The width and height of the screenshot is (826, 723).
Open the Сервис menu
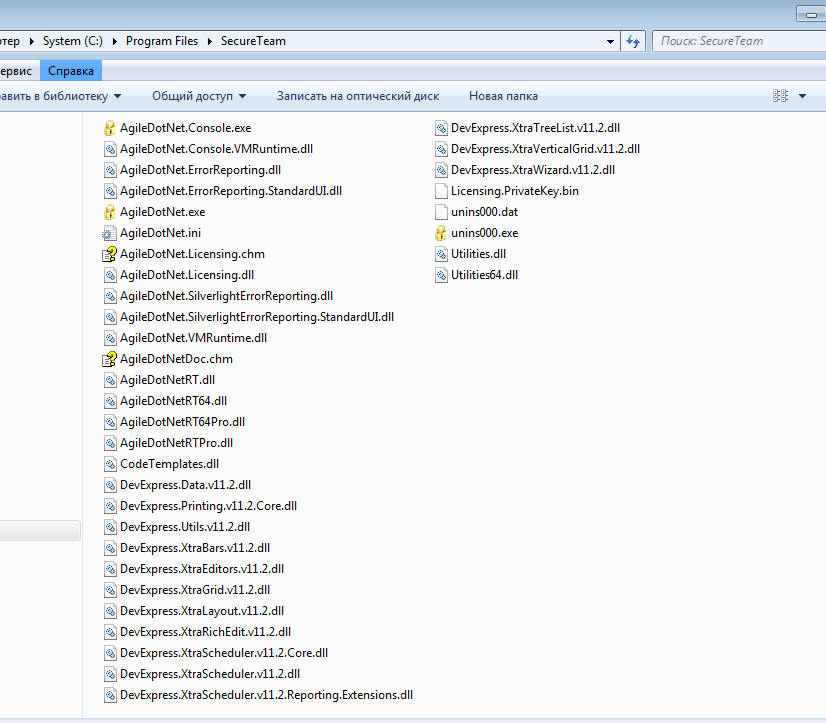point(16,71)
